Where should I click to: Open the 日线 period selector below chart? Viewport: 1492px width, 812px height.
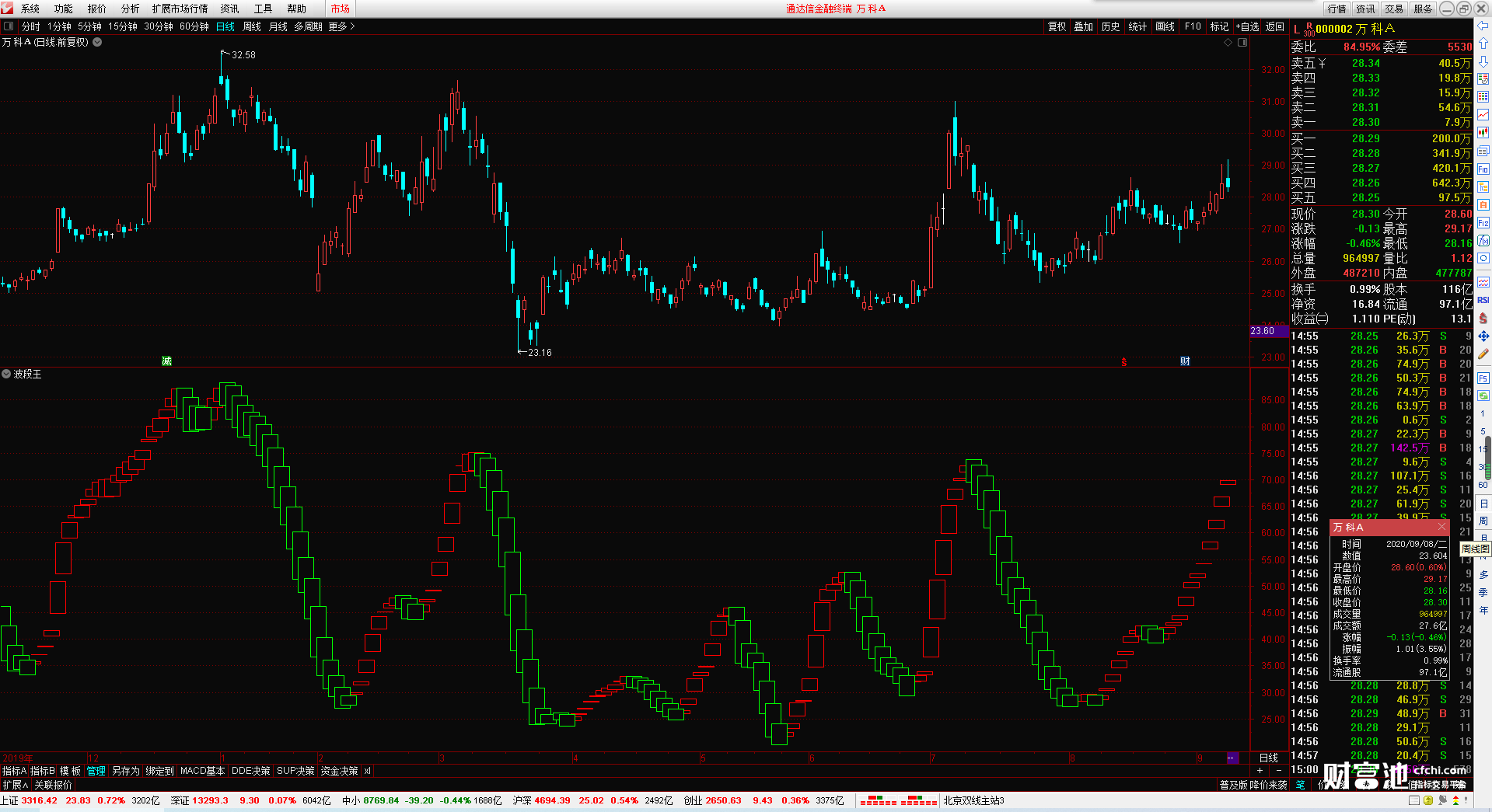(x=1269, y=758)
